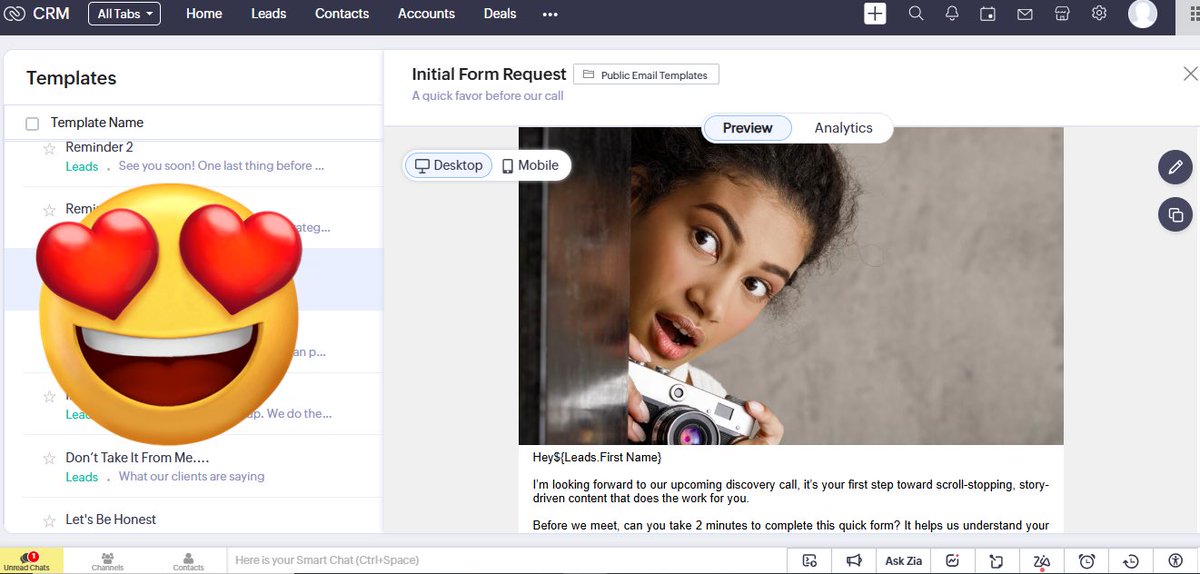Image resolution: width=1200 pixels, height=574 pixels.
Task: Star the Reminder 2 template
Action: click(x=49, y=148)
